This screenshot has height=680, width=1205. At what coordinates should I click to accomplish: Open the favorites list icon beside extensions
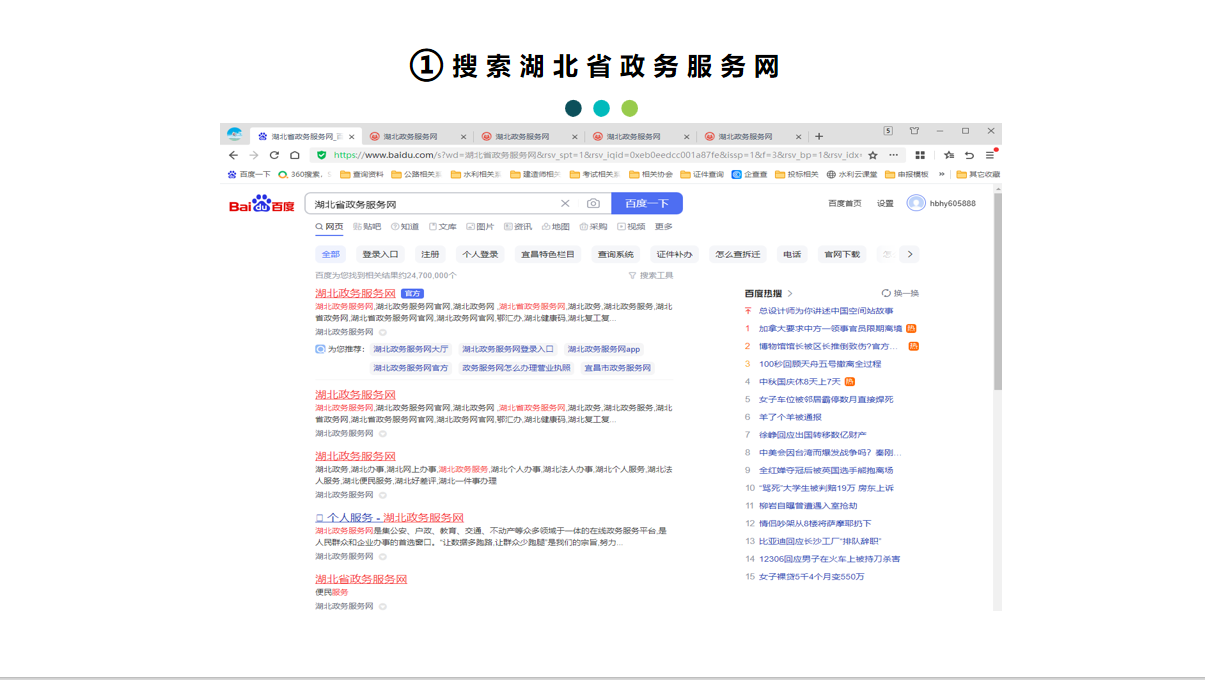pyautogui.click(x=949, y=155)
